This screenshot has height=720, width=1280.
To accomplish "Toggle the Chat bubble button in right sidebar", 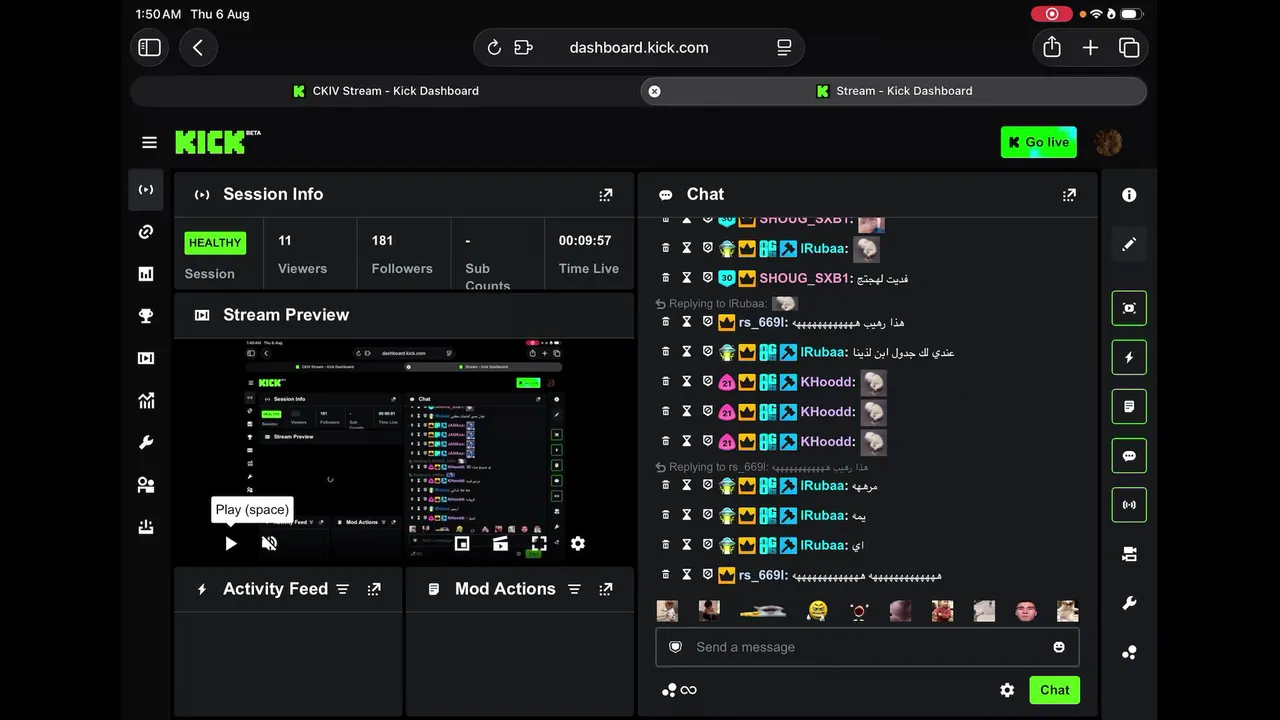I will (1129, 456).
